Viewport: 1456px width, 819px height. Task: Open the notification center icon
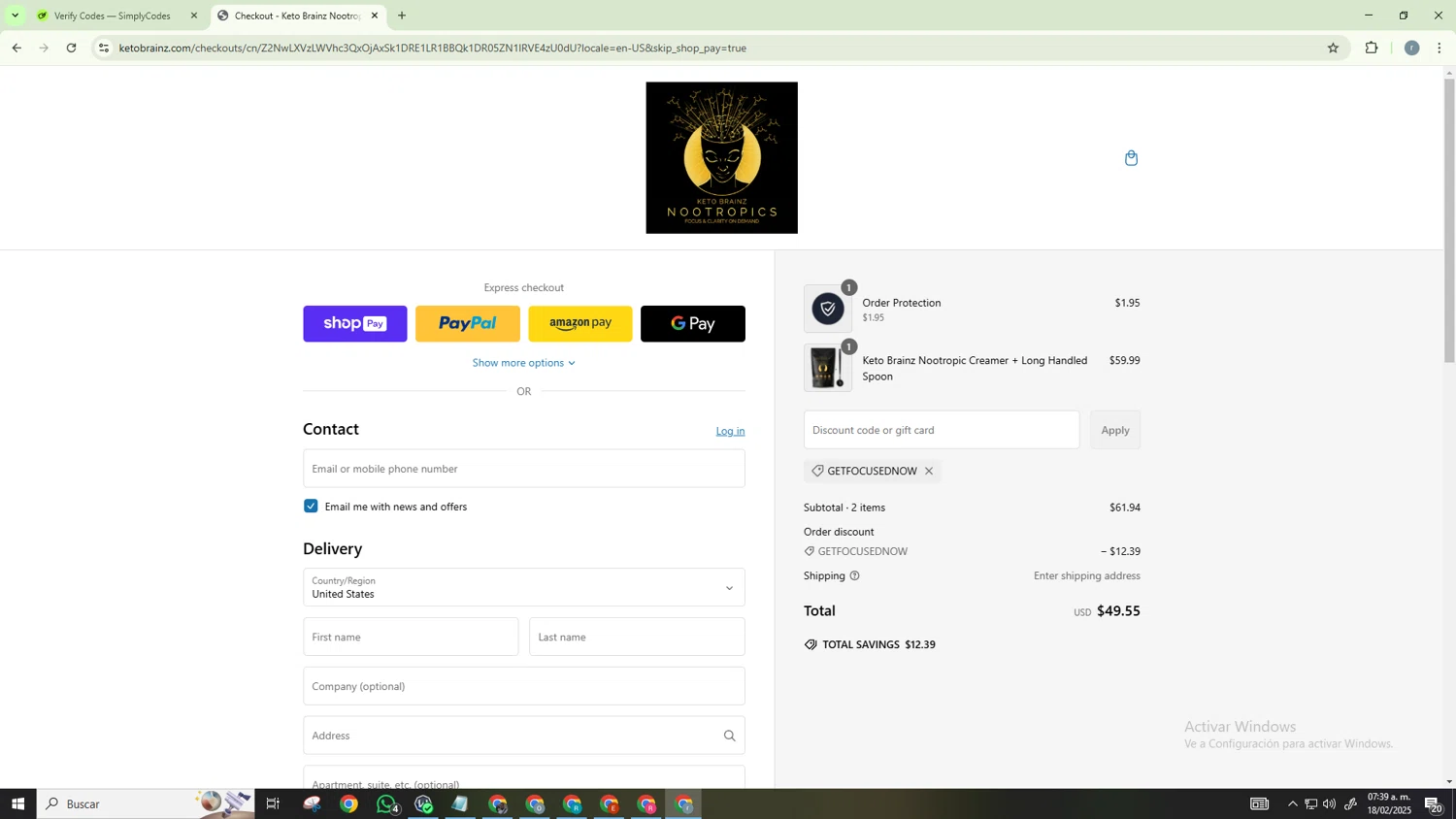coord(1433,804)
